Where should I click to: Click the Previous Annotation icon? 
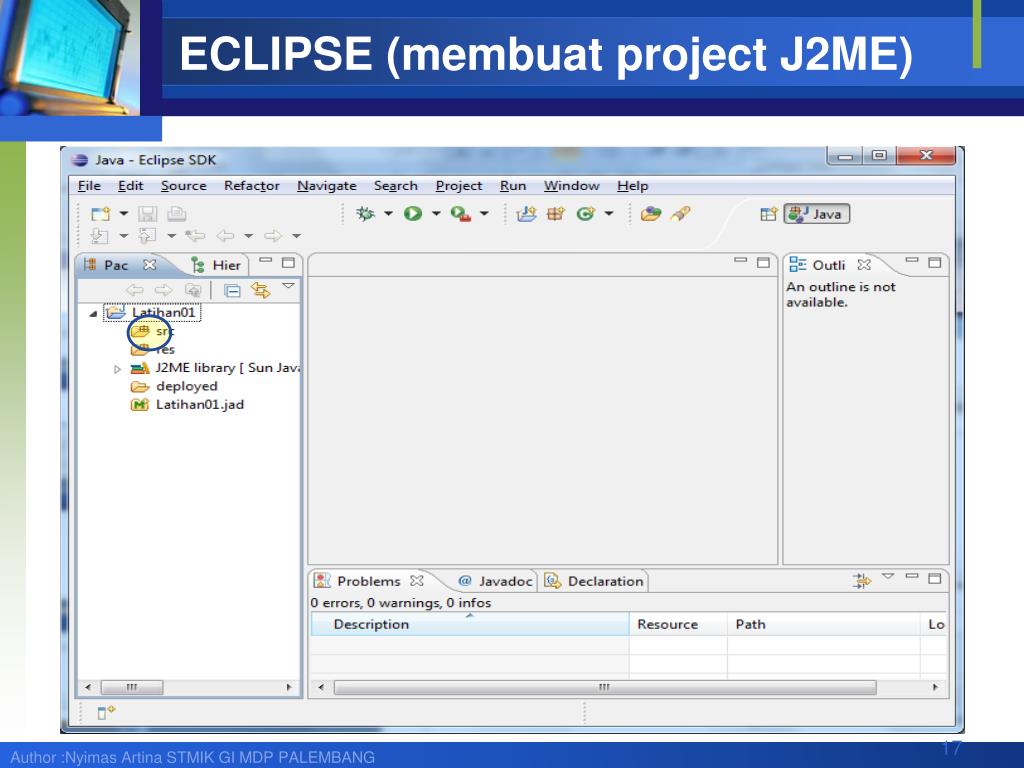148,236
